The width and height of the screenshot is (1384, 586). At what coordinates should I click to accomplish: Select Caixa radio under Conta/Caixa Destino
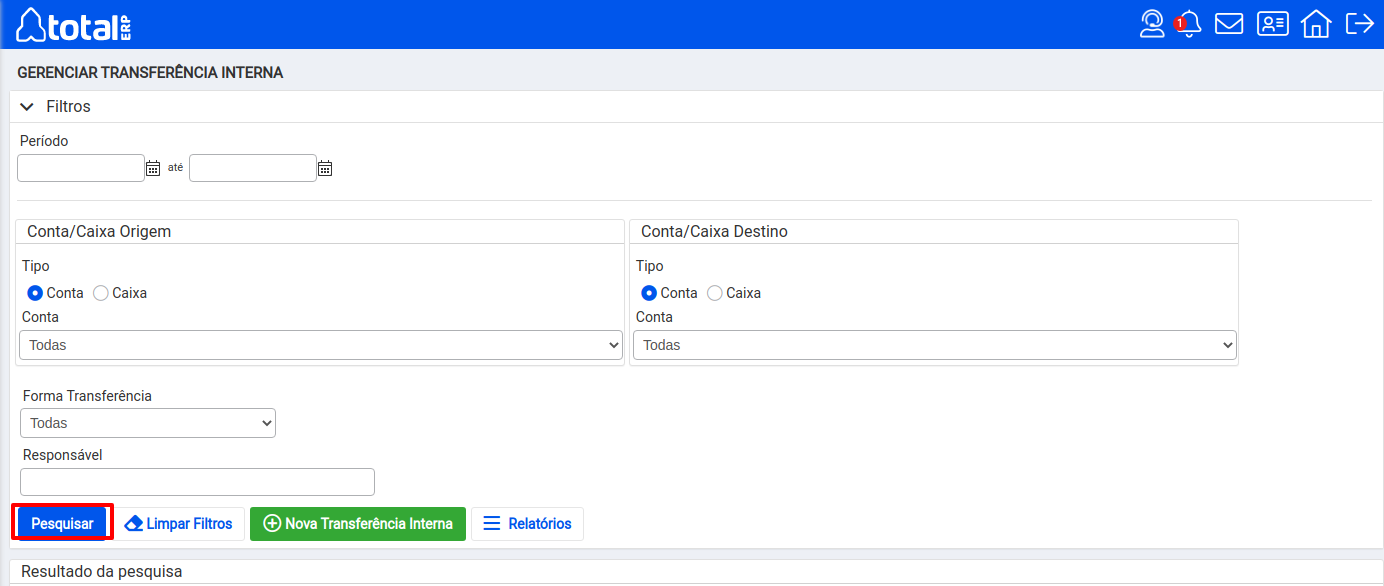point(715,293)
